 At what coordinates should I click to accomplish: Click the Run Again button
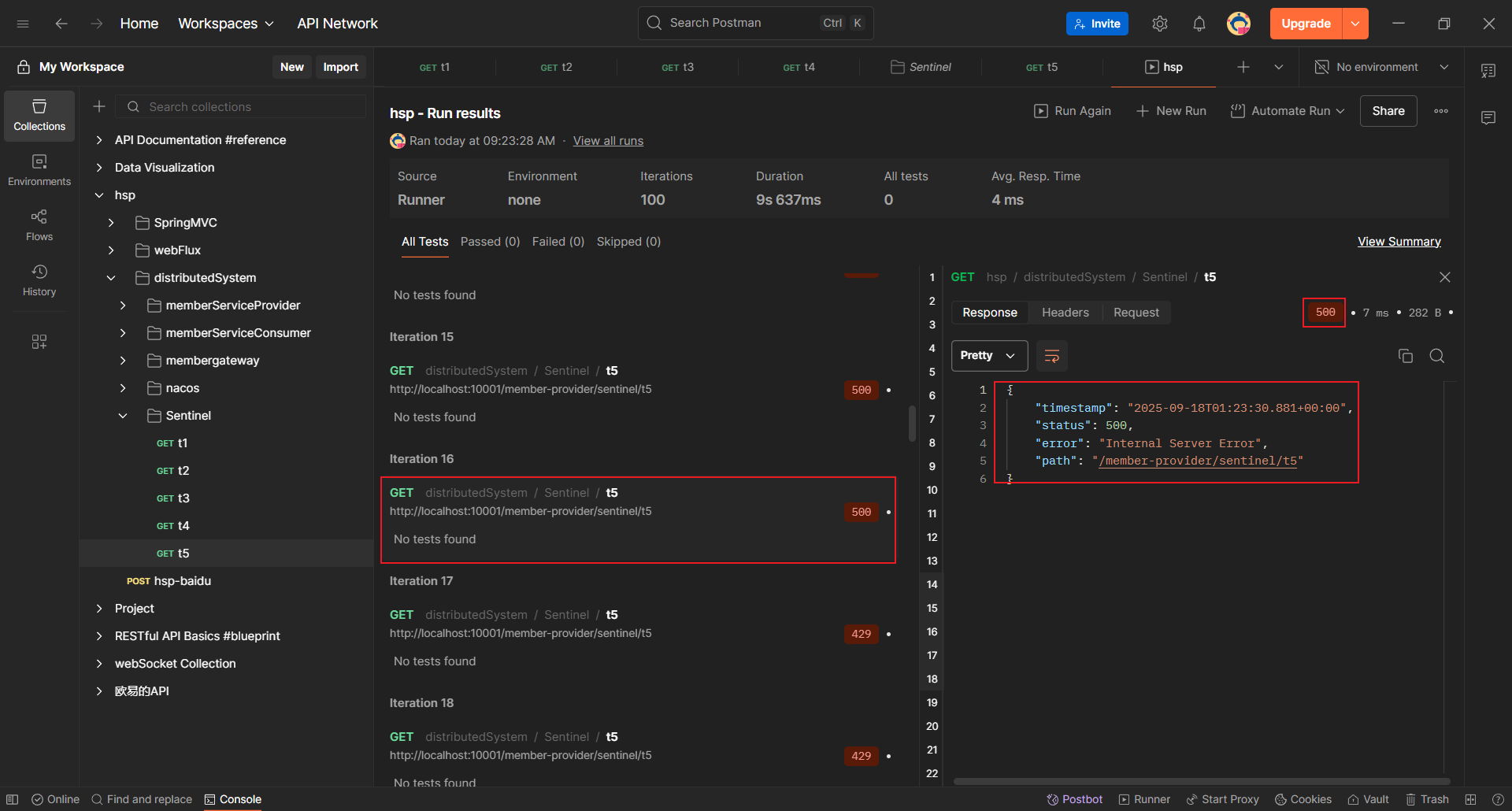pyautogui.click(x=1073, y=111)
